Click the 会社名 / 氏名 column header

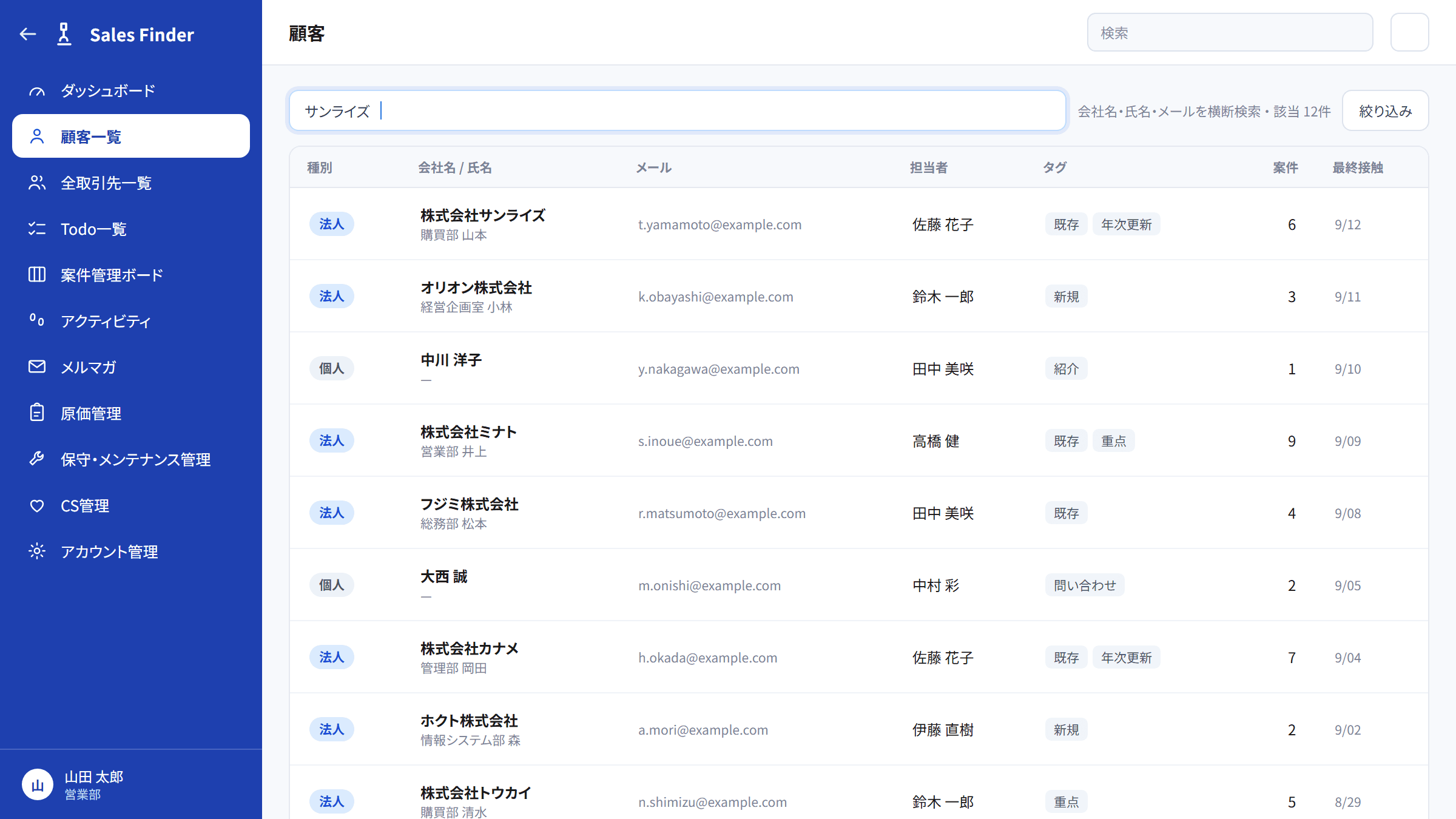455,167
